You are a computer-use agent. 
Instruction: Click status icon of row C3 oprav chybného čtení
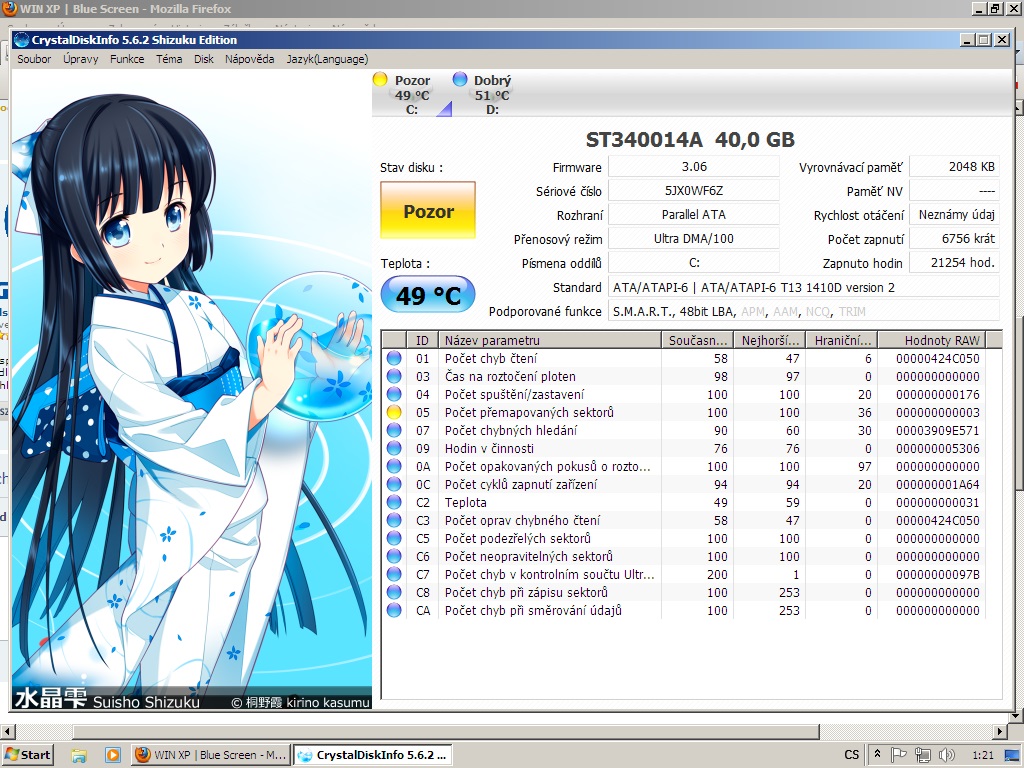[394, 520]
